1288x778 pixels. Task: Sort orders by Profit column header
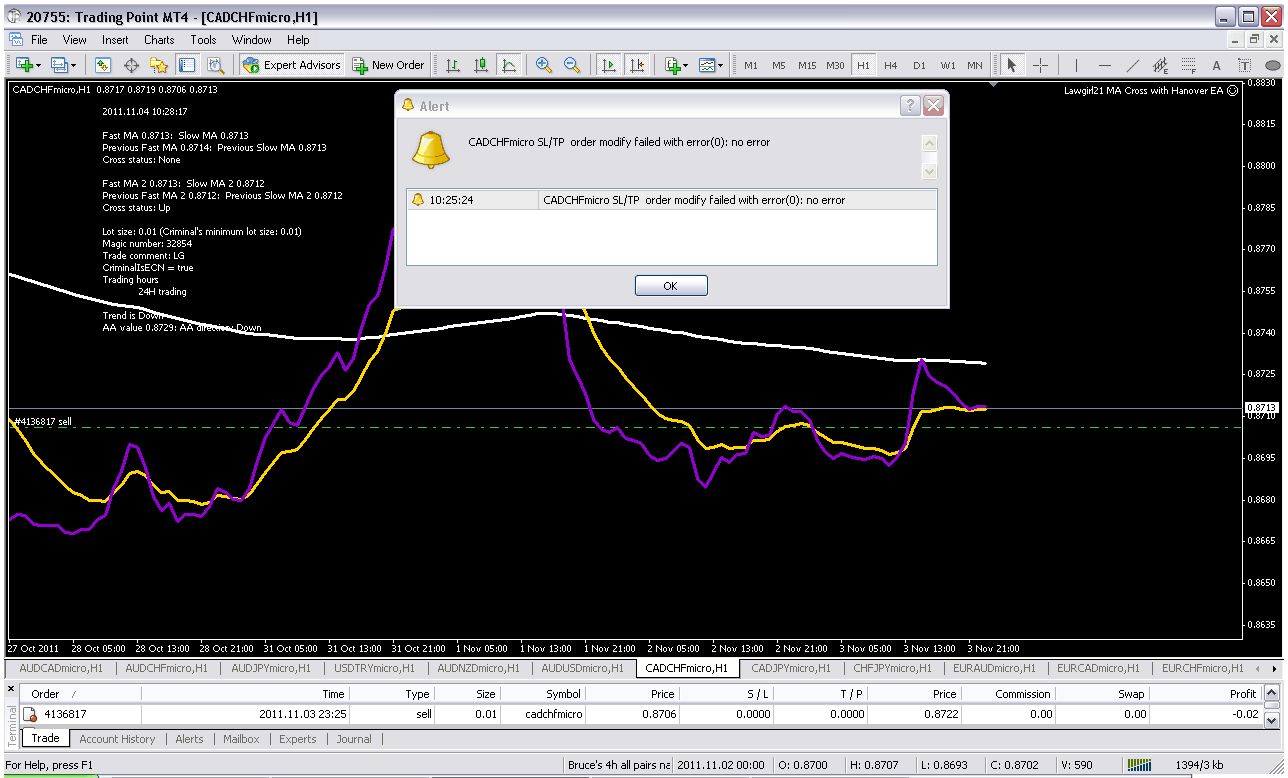point(1206,693)
